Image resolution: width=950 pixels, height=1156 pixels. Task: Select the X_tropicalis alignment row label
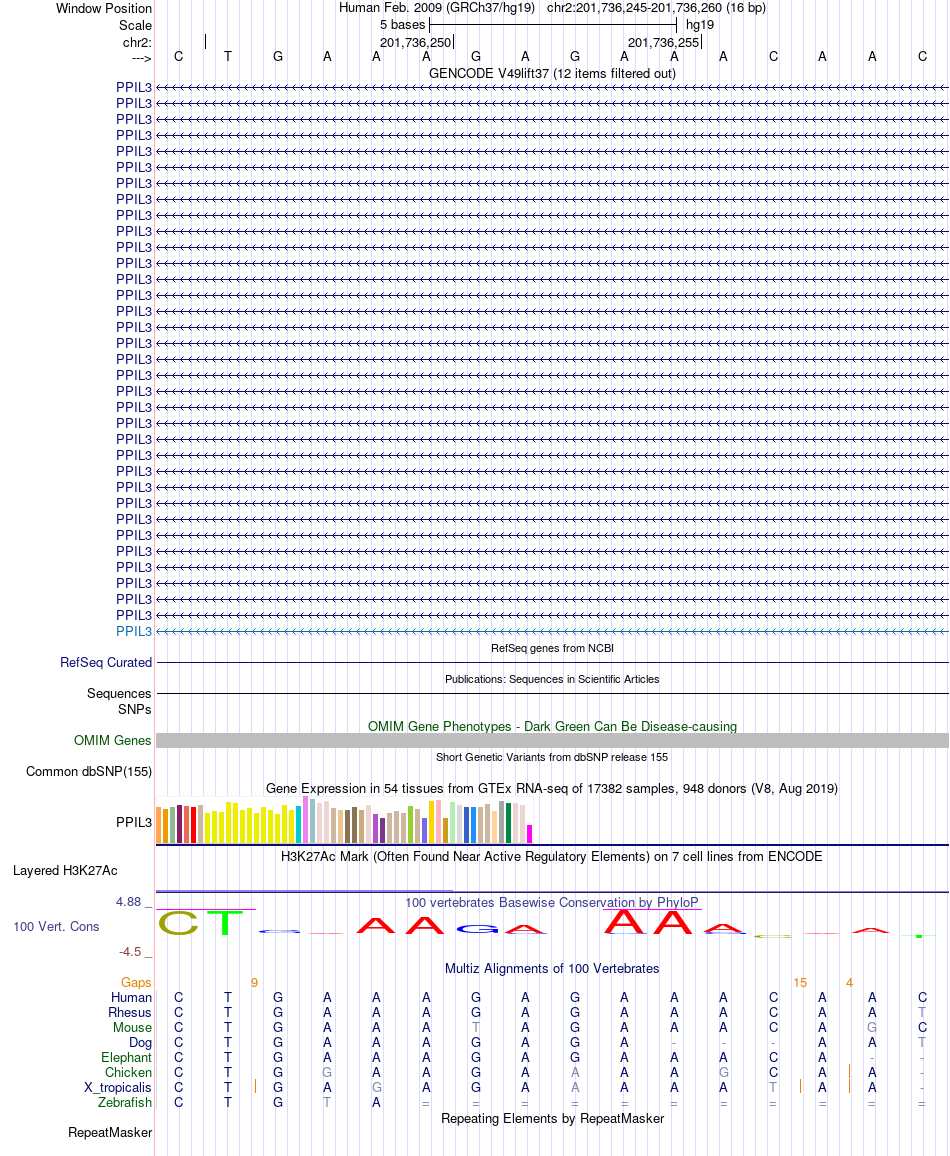pos(118,1088)
